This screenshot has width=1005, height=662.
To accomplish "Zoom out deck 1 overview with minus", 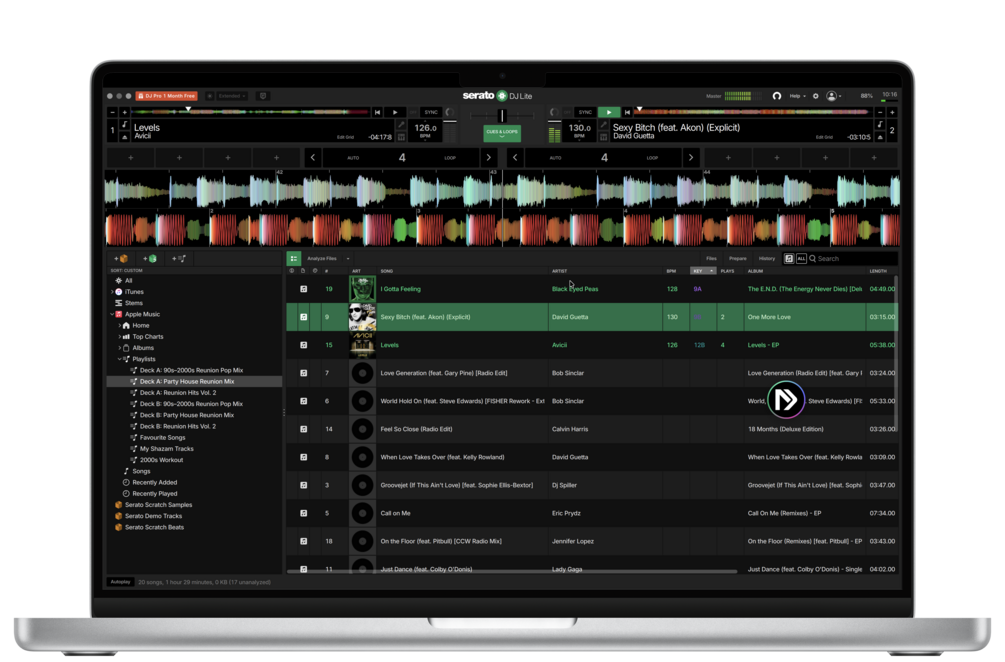I will 112,112.
